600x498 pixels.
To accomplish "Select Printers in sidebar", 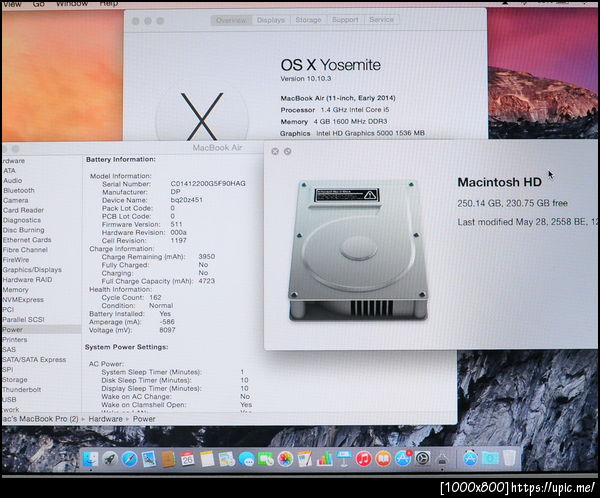I will click(15, 340).
